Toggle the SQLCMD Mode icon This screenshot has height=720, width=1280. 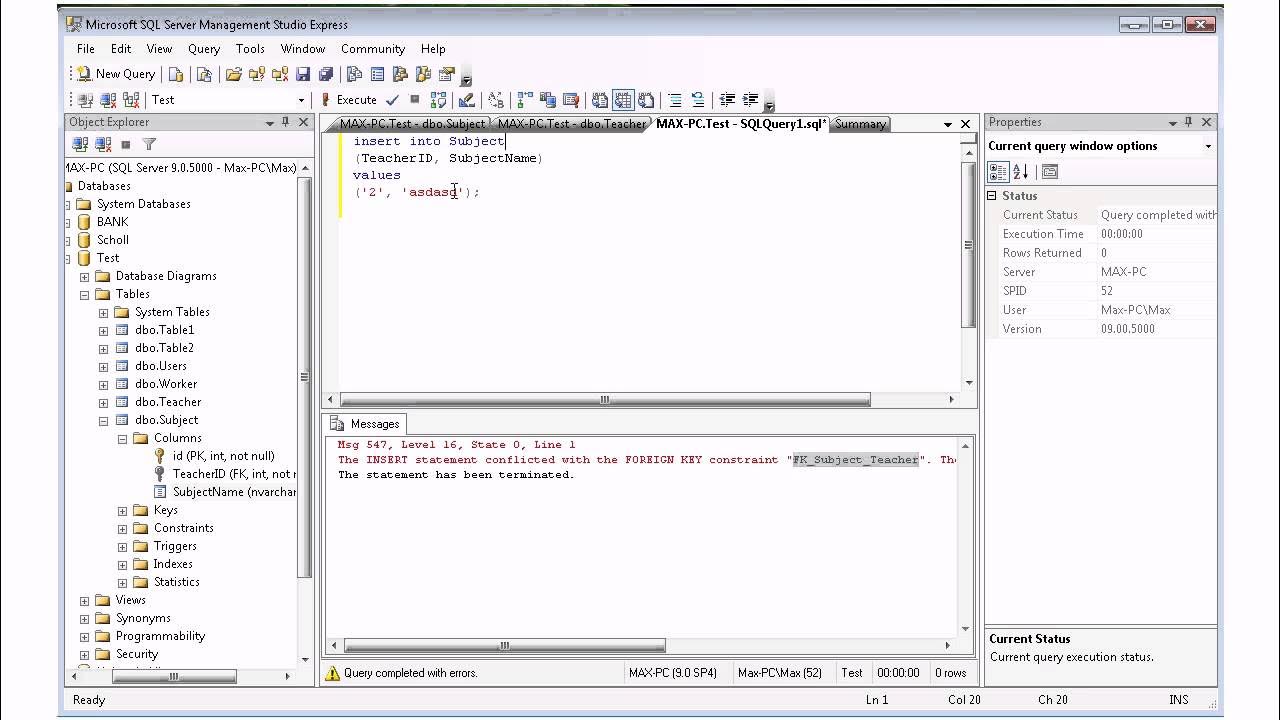(x=571, y=100)
